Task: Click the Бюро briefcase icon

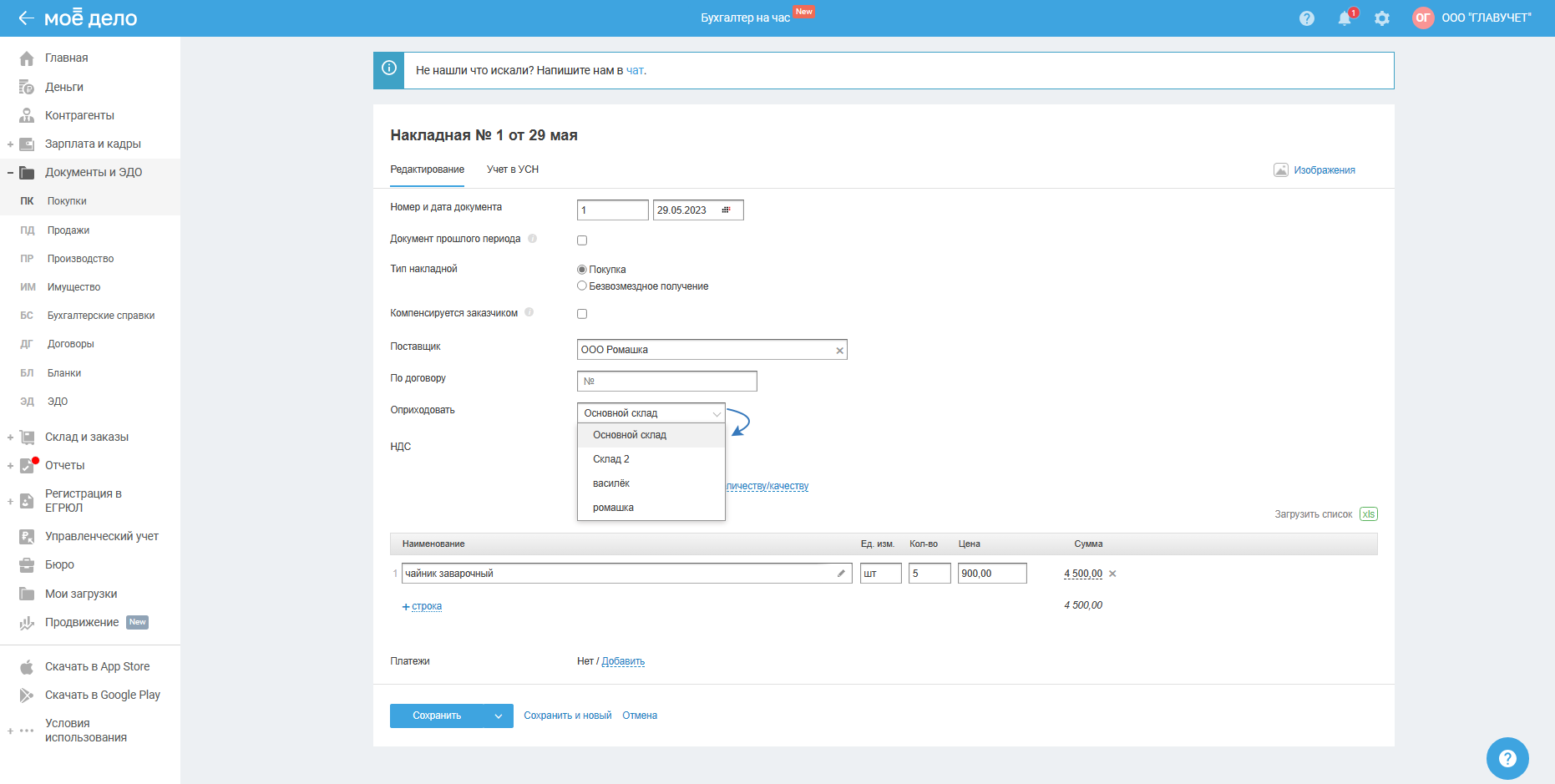Action: (x=27, y=564)
